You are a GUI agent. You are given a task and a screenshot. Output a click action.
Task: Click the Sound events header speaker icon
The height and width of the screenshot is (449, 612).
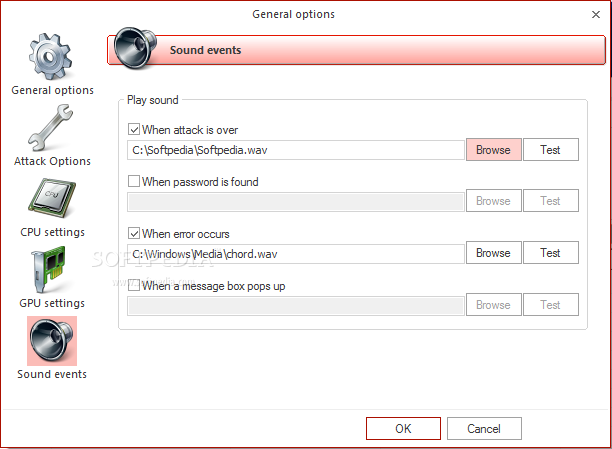click(x=135, y=48)
